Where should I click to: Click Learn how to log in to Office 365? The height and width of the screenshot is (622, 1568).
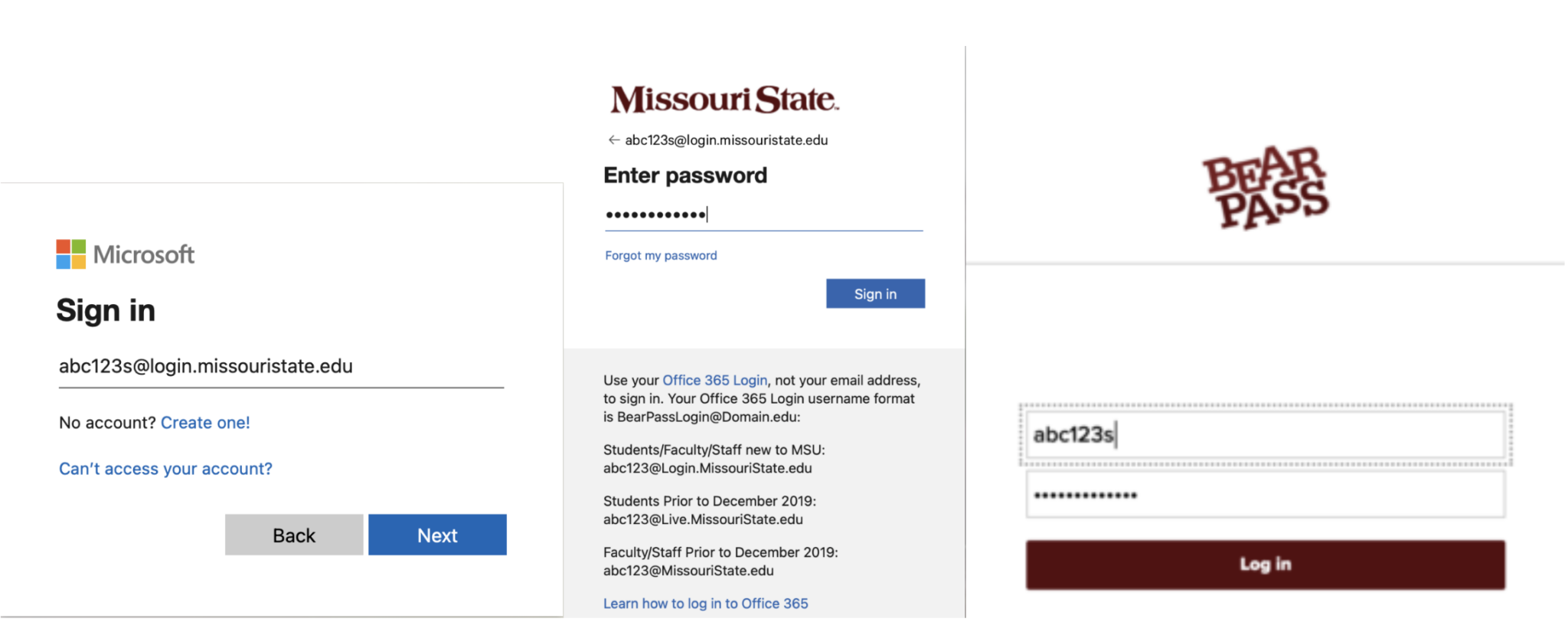coord(705,604)
